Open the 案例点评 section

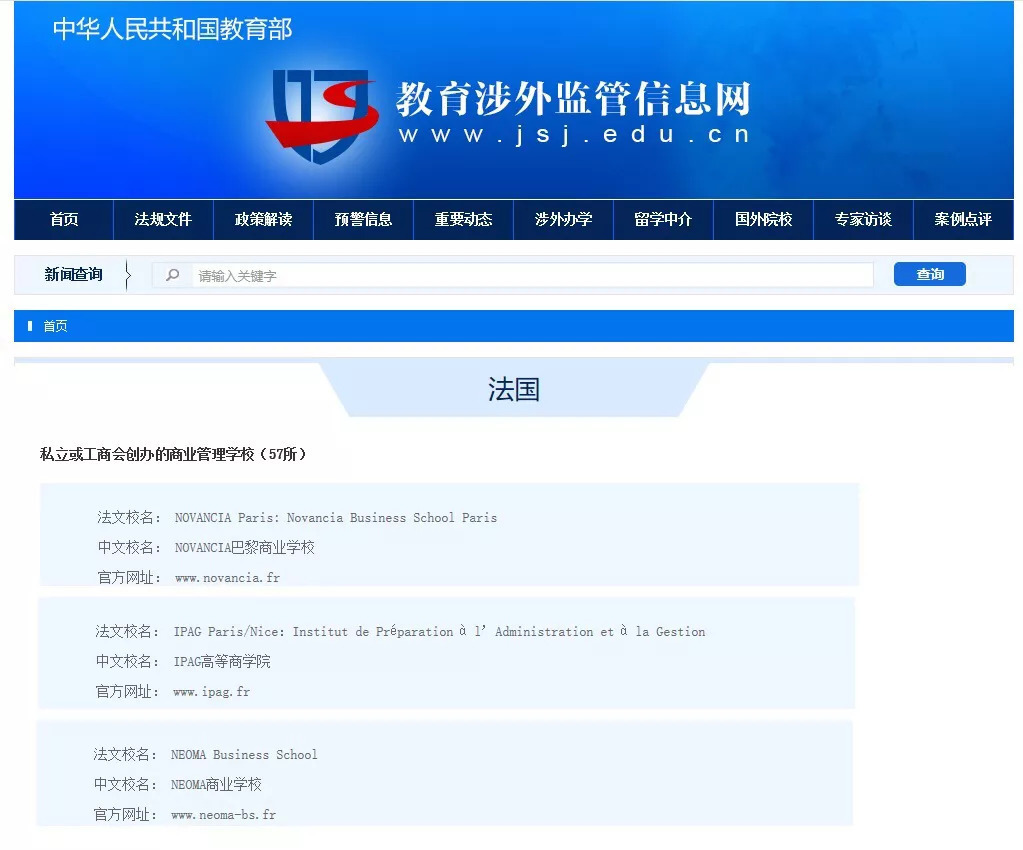tap(962, 219)
